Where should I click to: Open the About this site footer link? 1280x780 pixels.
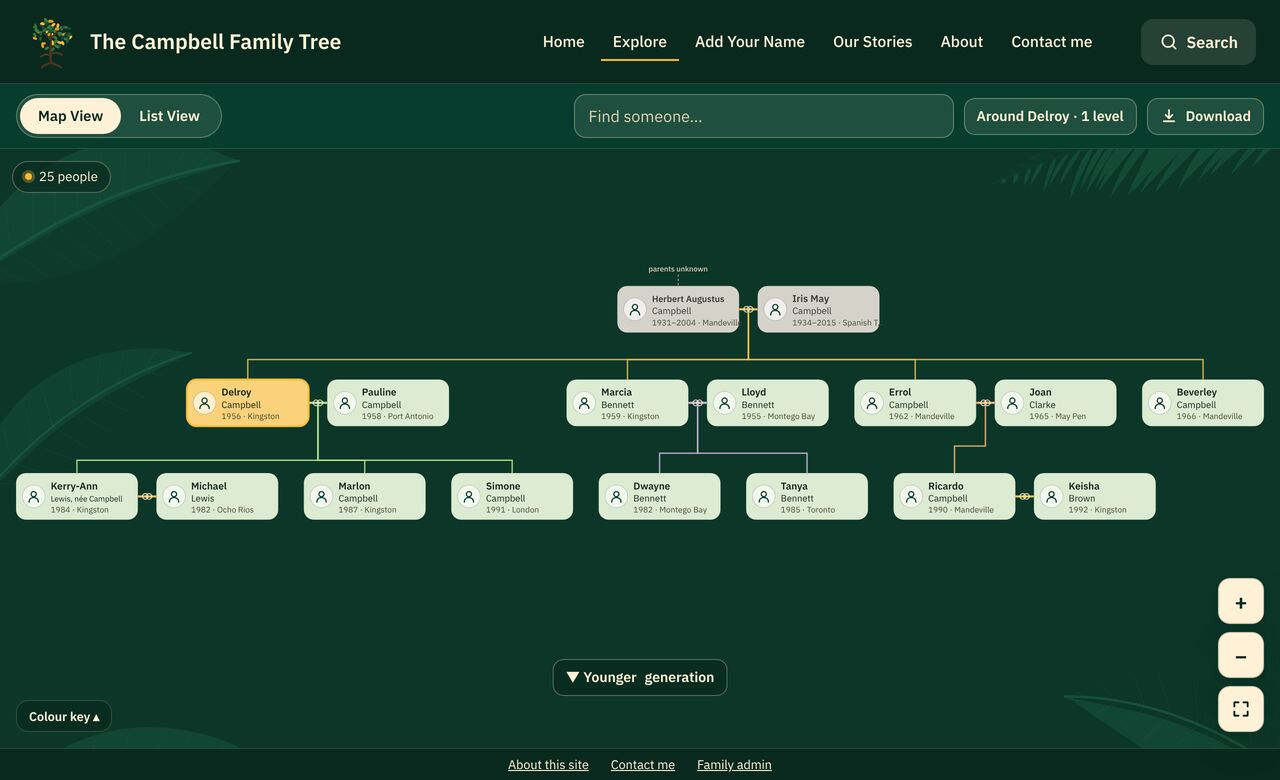point(548,765)
